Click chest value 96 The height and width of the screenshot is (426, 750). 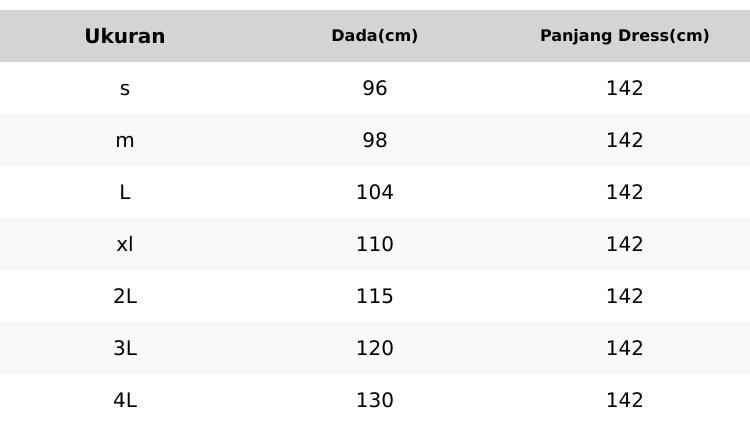coord(375,88)
